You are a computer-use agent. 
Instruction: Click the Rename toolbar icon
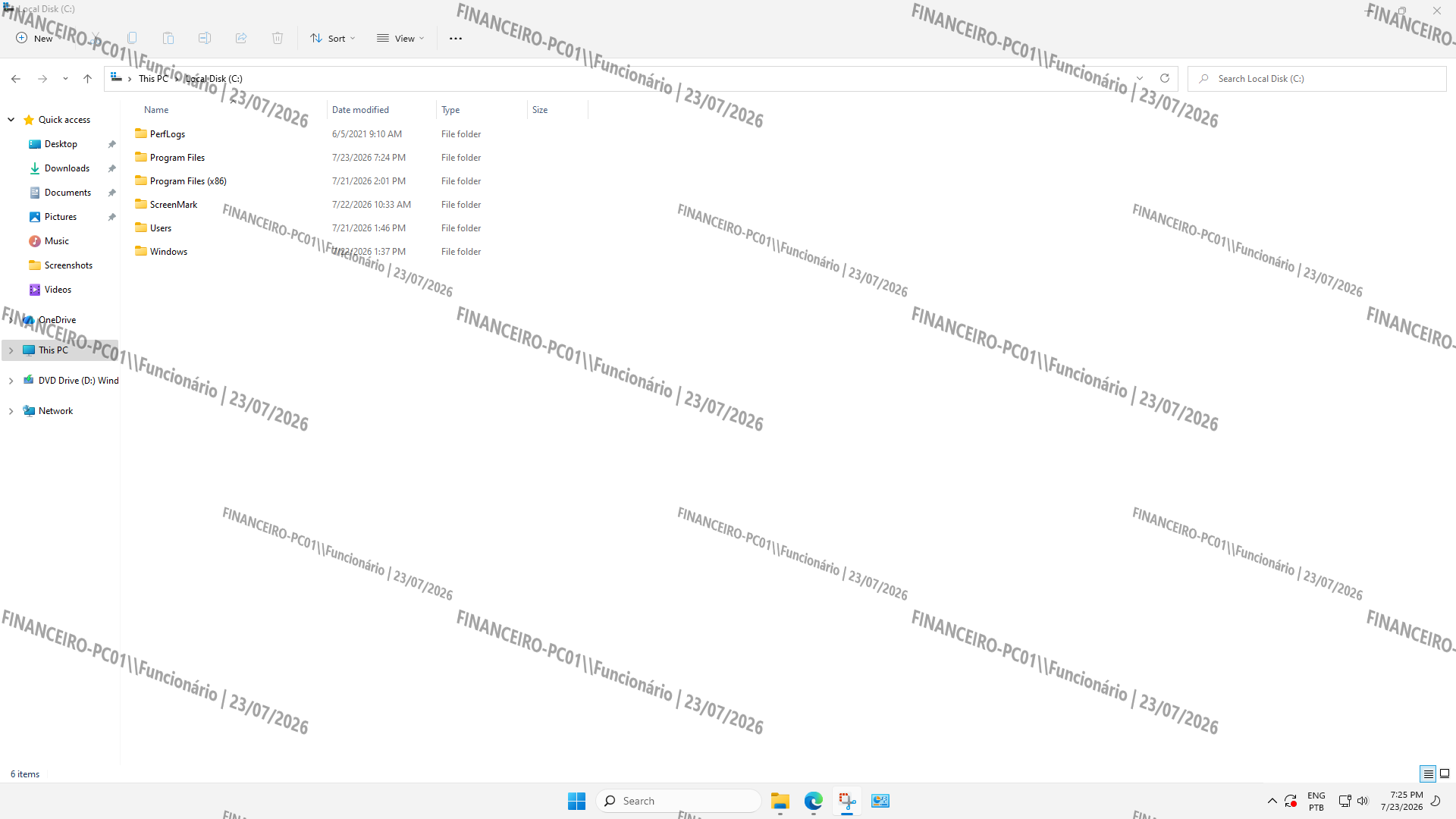tap(205, 38)
